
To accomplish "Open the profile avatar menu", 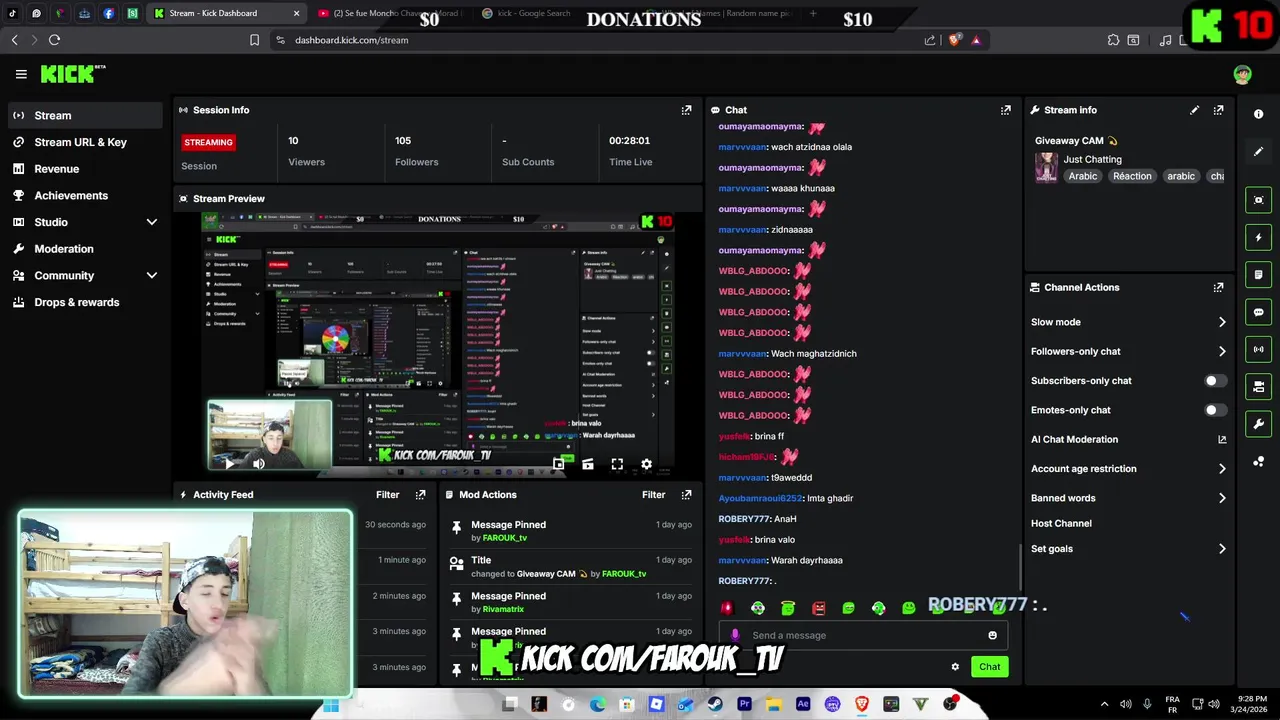I will pos(1242,74).
